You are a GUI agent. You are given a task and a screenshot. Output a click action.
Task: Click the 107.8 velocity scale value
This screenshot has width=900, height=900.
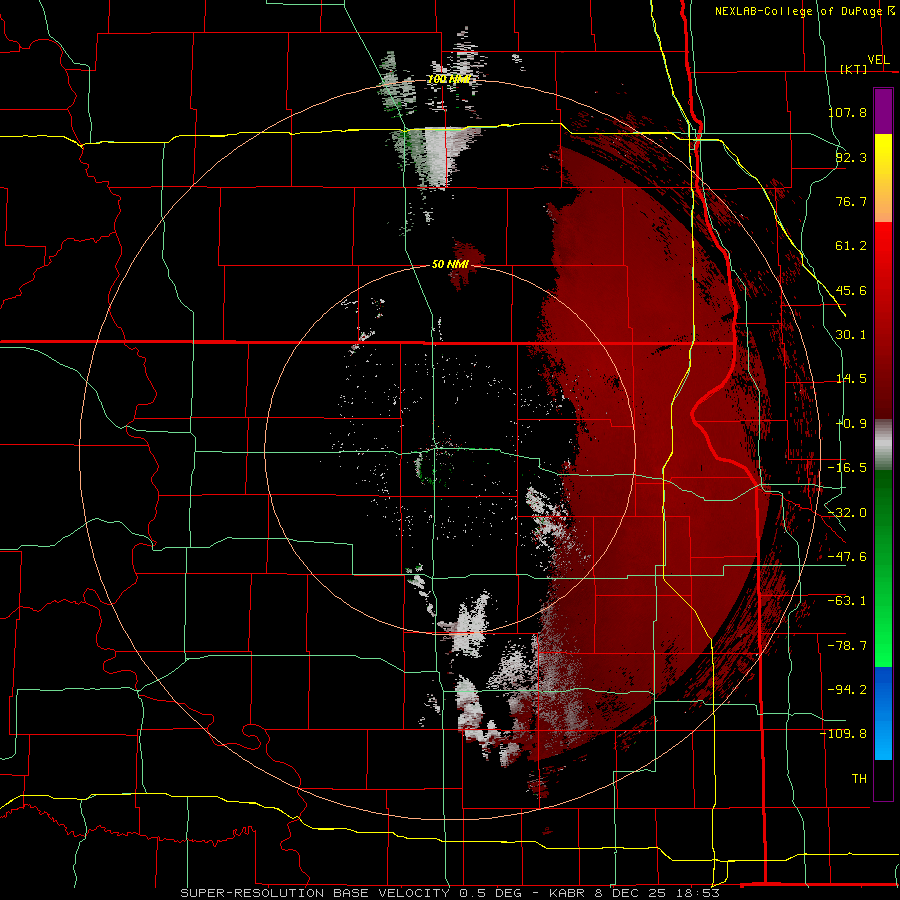point(847,112)
